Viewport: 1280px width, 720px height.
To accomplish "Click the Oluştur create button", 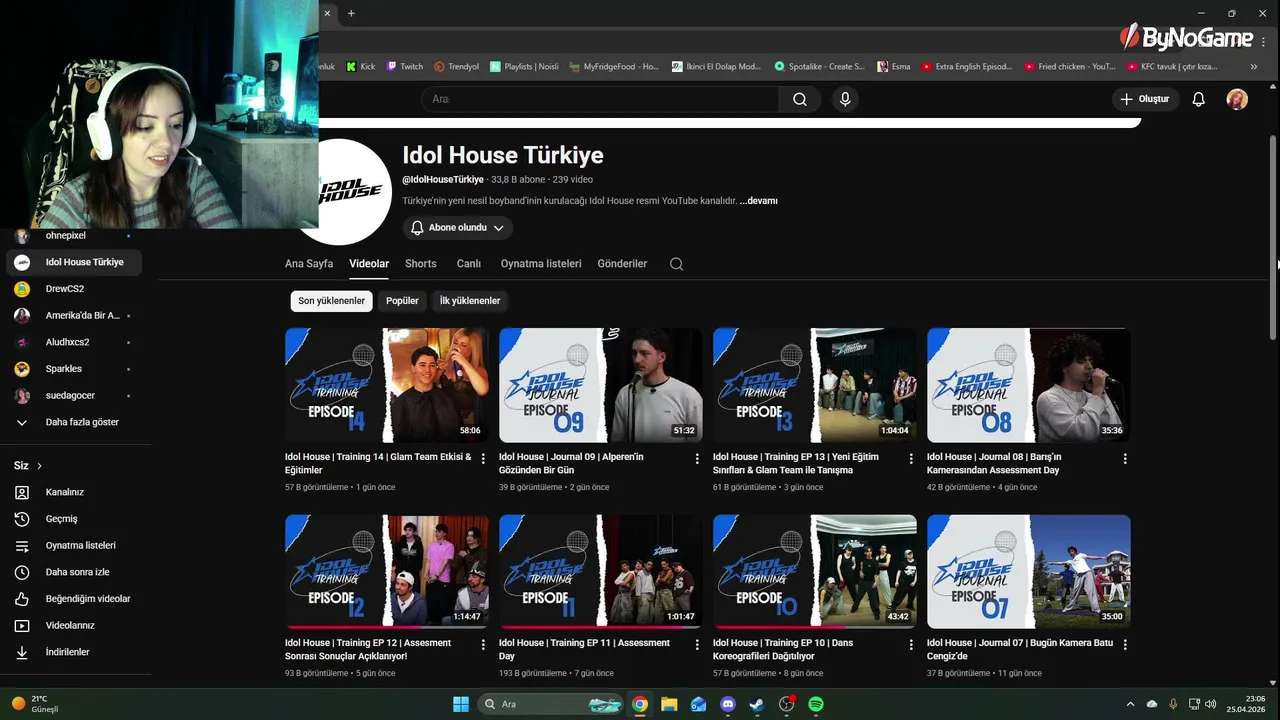I will click(x=1145, y=99).
